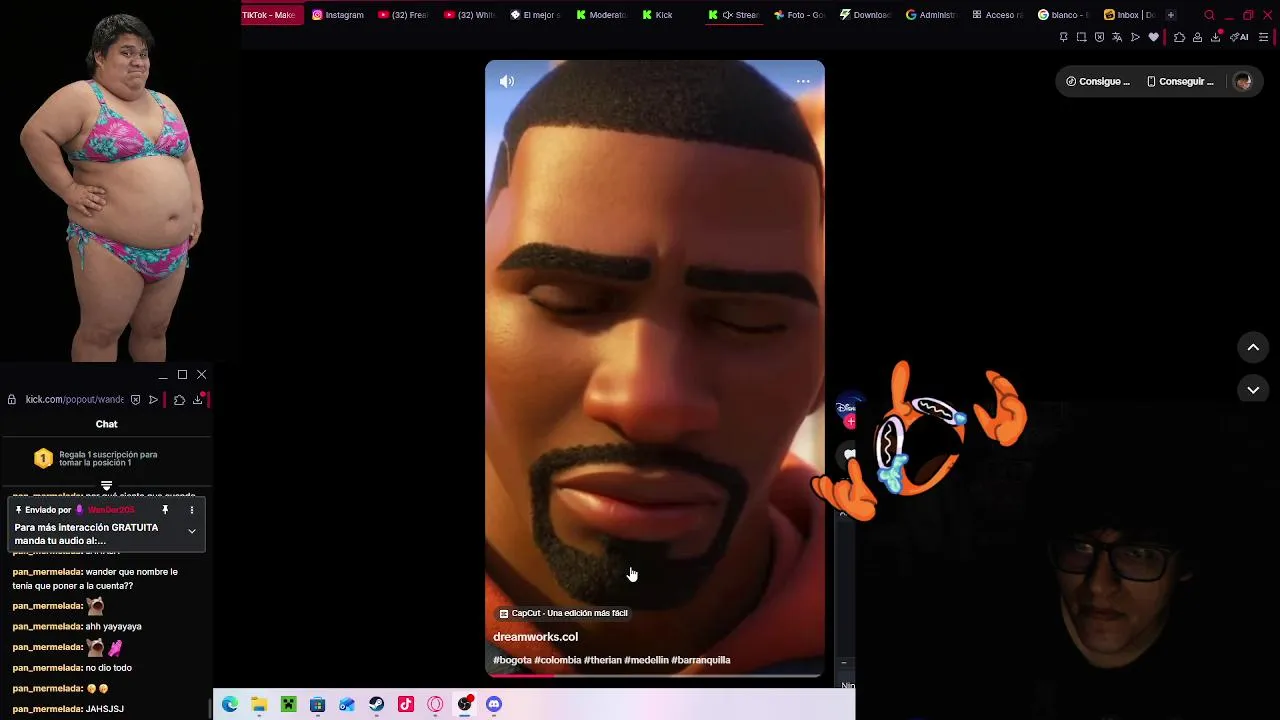Viewport: 1280px width, 720px height.
Task: Open Microsoft Store from taskbar
Action: 317,705
